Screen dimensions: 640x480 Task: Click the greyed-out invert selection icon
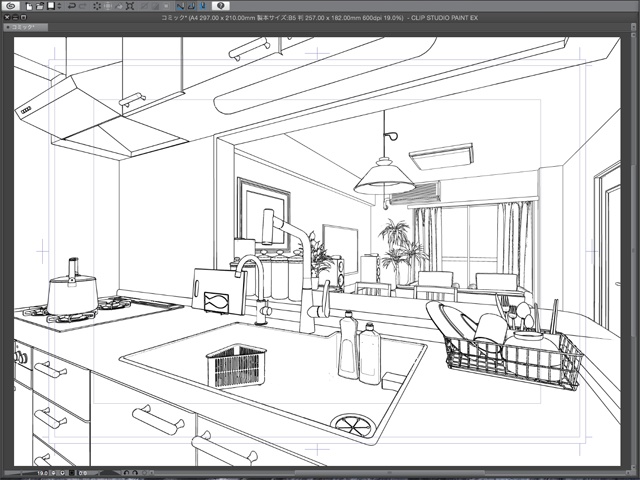[x=156, y=6]
